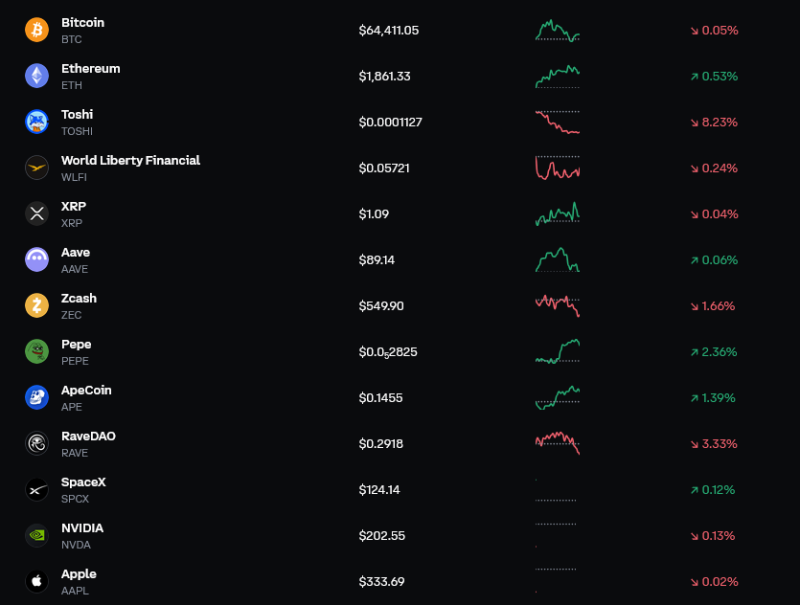Image resolution: width=800 pixels, height=605 pixels.
Task: Open the orange Bitcoin logo icon
Action: click(x=37, y=30)
